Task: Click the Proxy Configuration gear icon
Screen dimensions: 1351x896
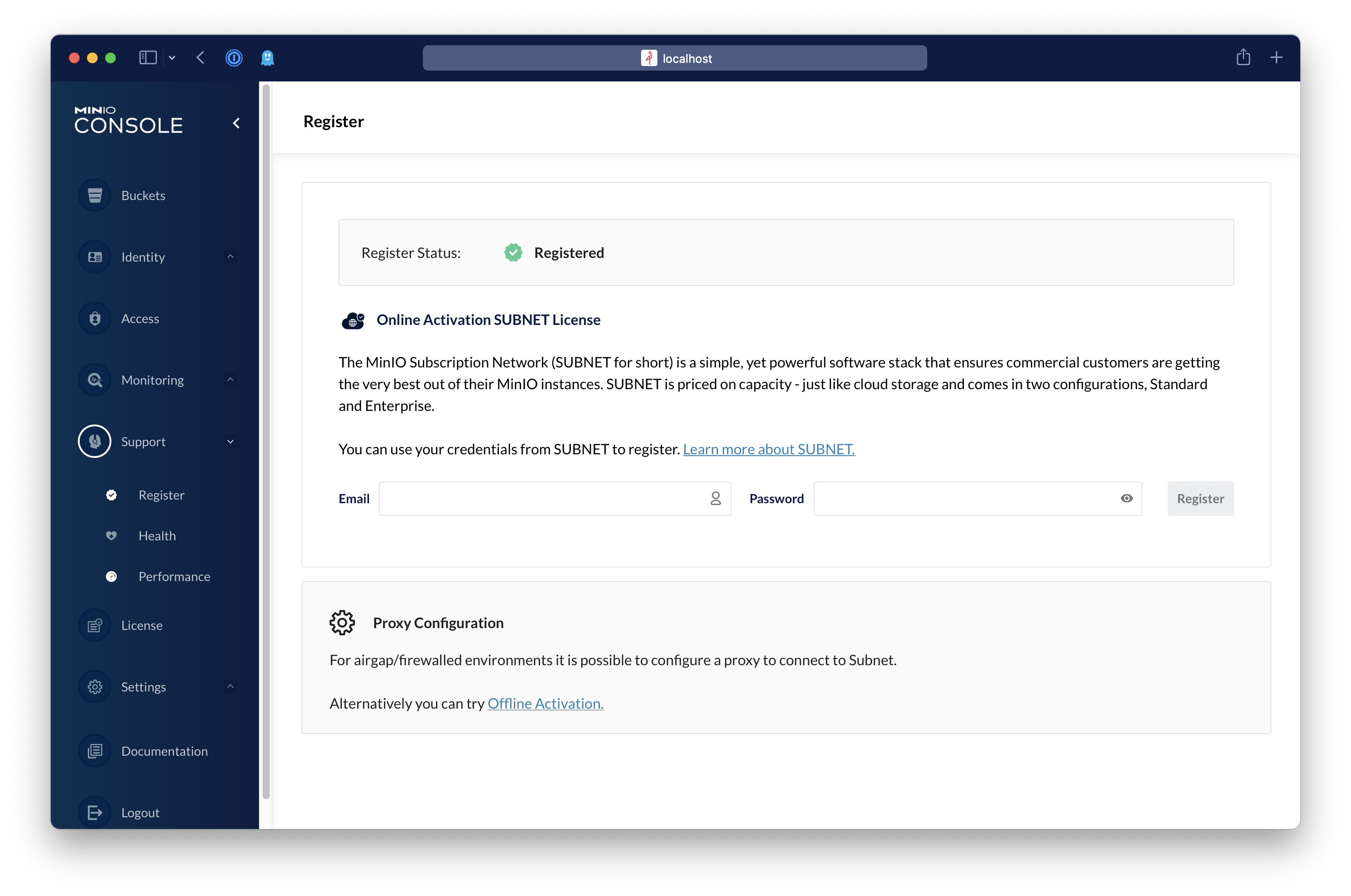Action: tap(342, 623)
